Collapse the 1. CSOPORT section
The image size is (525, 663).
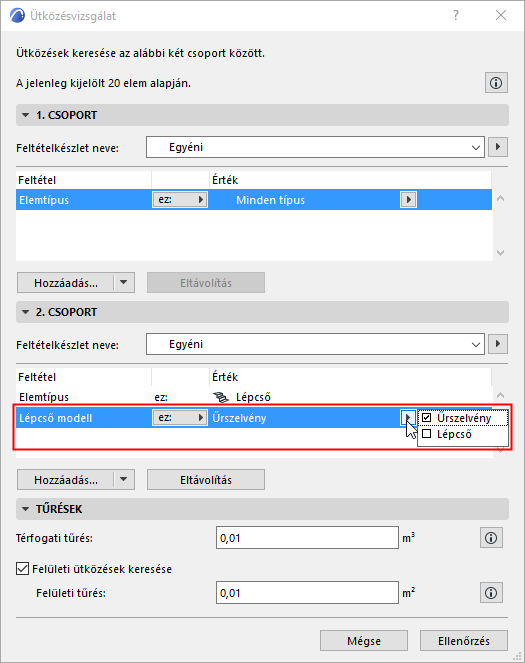click(25, 115)
